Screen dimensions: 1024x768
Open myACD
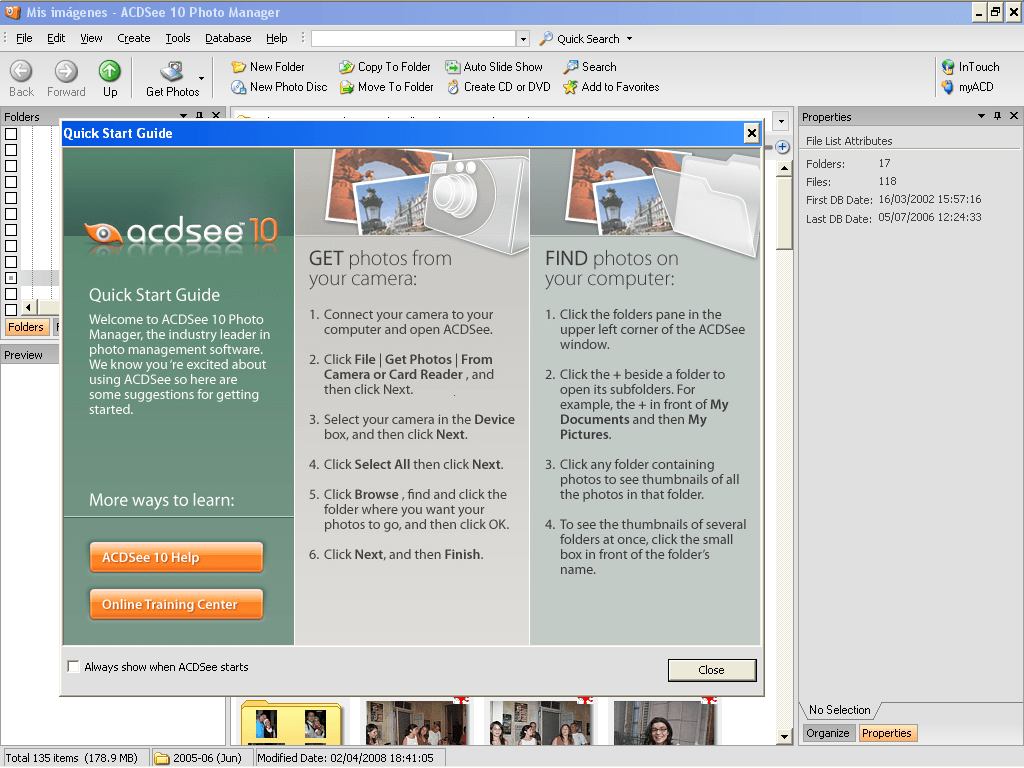tap(966, 87)
